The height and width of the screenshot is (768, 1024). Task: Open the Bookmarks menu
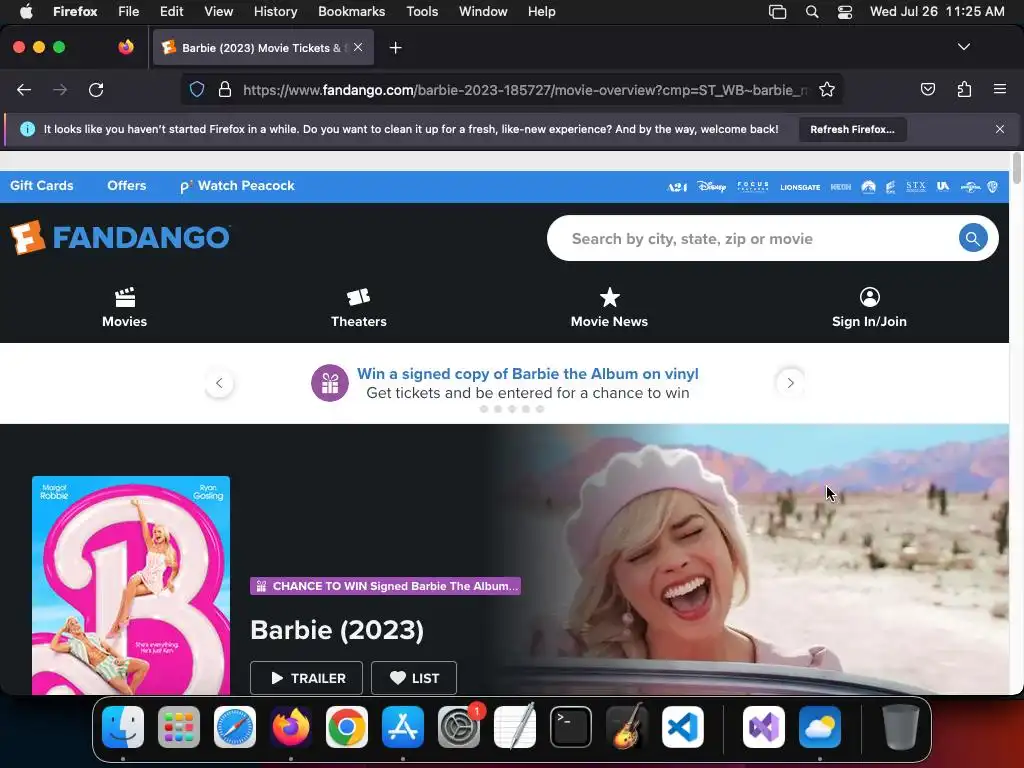click(x=351, y=11)
